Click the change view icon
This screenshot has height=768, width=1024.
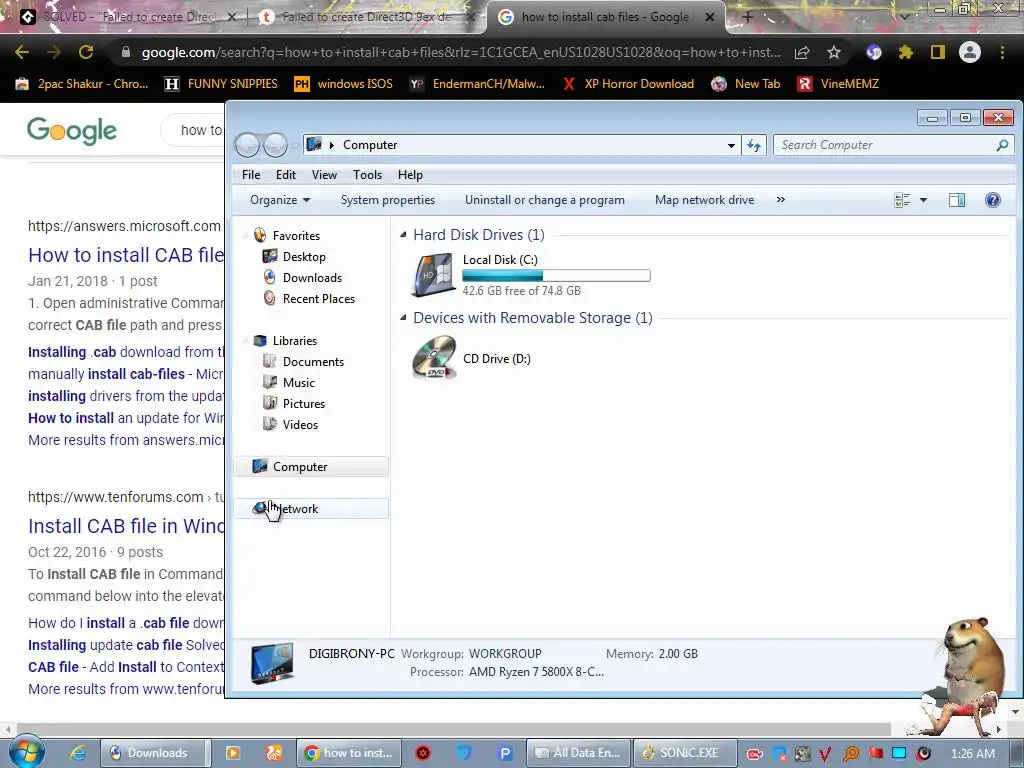pyautogui.click(x=903, y=200)
